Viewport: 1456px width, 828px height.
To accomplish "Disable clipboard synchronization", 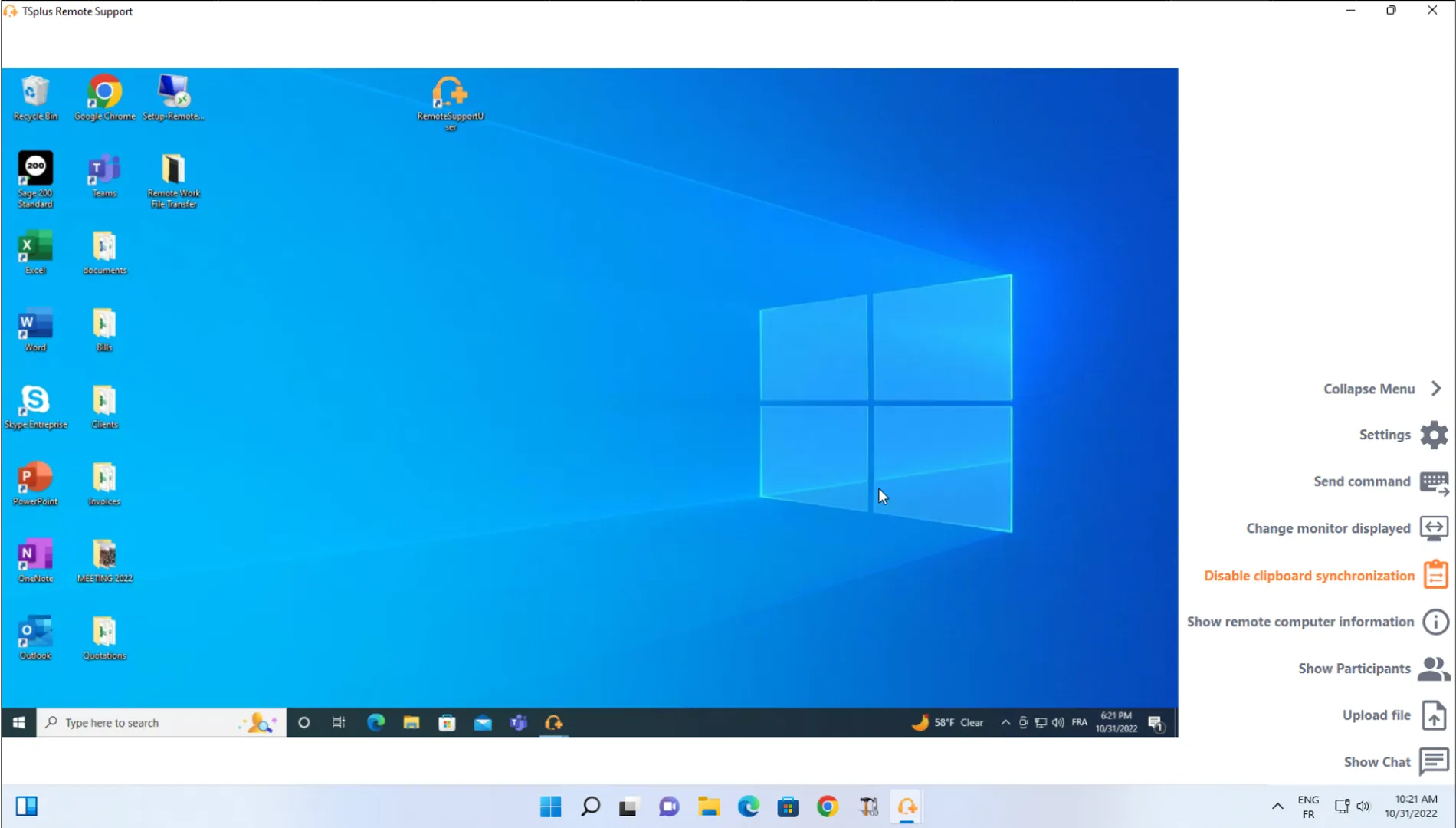I will tap(1435, 575).
